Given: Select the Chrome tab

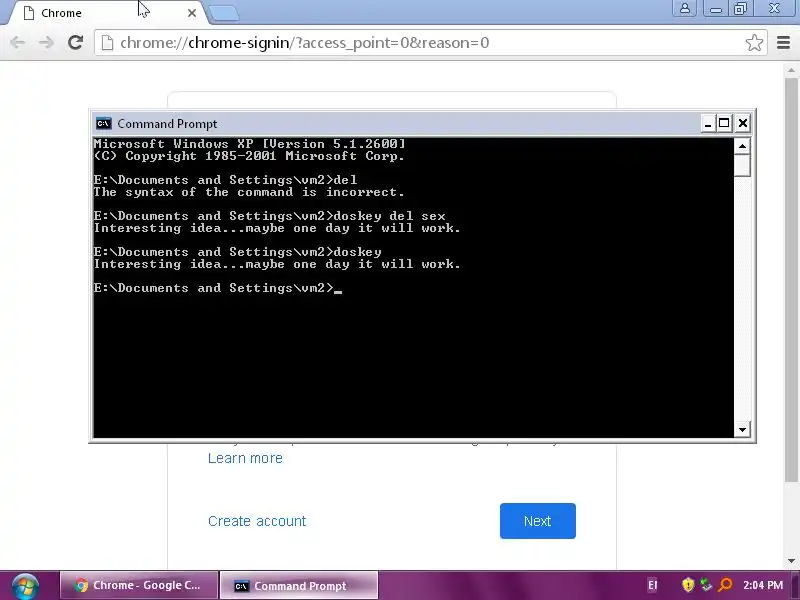Looking at the screenshot, I should pyautogui.click(x=105, y=13).
